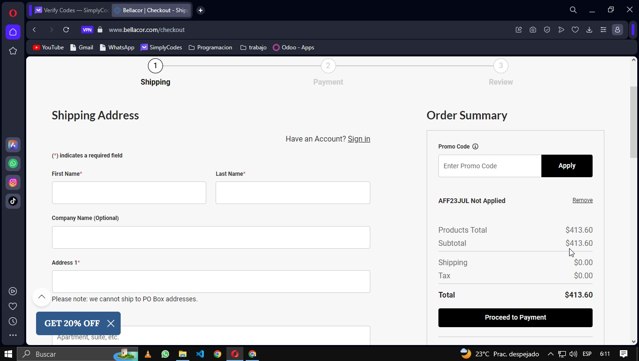Open Gmail bookmark
This screenshot has height=361, width=639.
click(82, 47)
